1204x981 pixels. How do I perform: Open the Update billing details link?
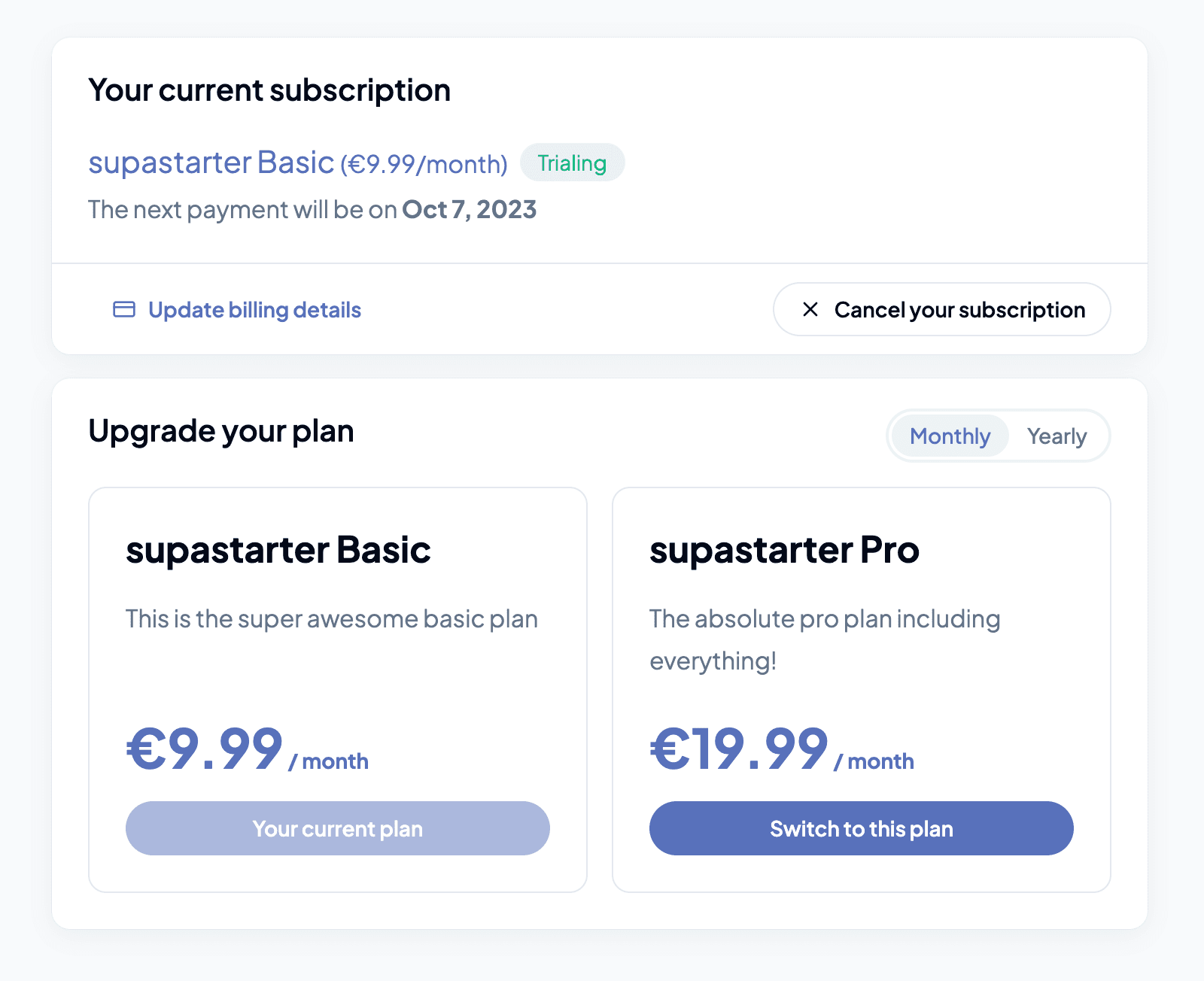[x=237, y=309]
